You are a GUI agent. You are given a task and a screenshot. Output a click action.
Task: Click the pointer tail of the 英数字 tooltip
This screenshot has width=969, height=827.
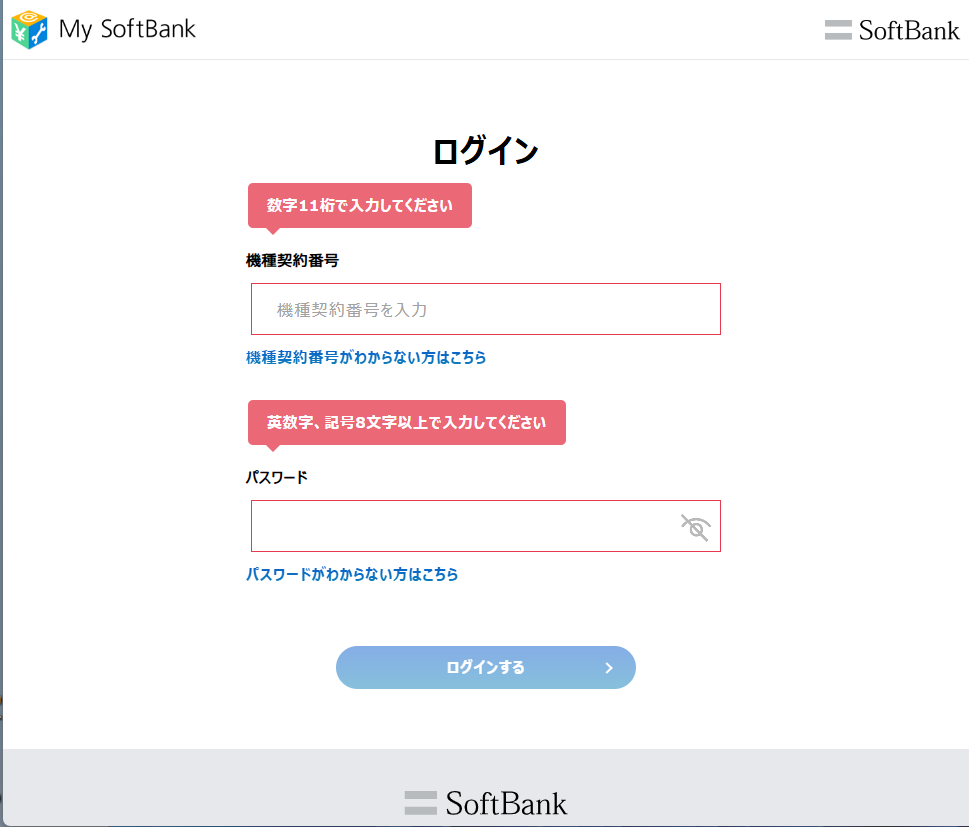click(271, 448)
